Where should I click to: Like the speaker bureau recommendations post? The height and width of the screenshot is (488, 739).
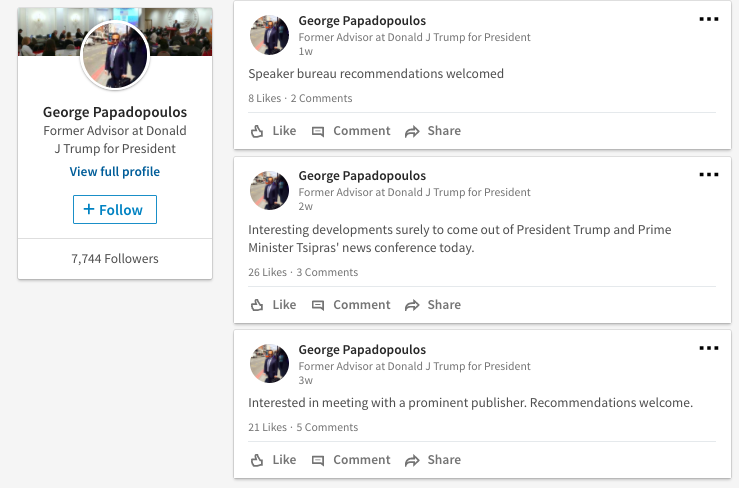pos(273,131)
